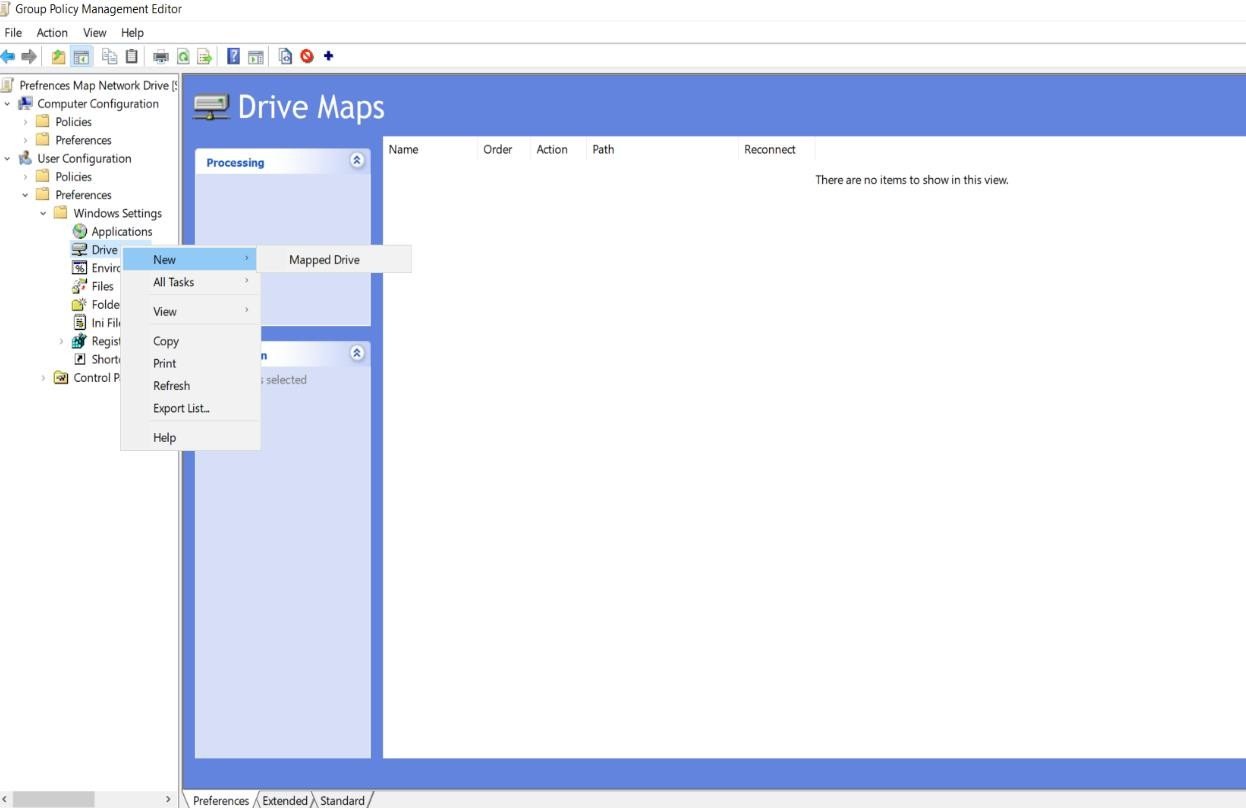Viewport: 1246px width, 808px height.
Task: Click the Forward arrow toolbar icon
Action: (x=29, y=56)
